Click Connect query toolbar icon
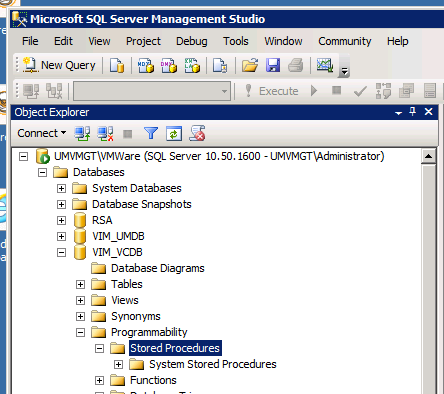The height and width of the screenshot is (394, 444). coord(31,91)
